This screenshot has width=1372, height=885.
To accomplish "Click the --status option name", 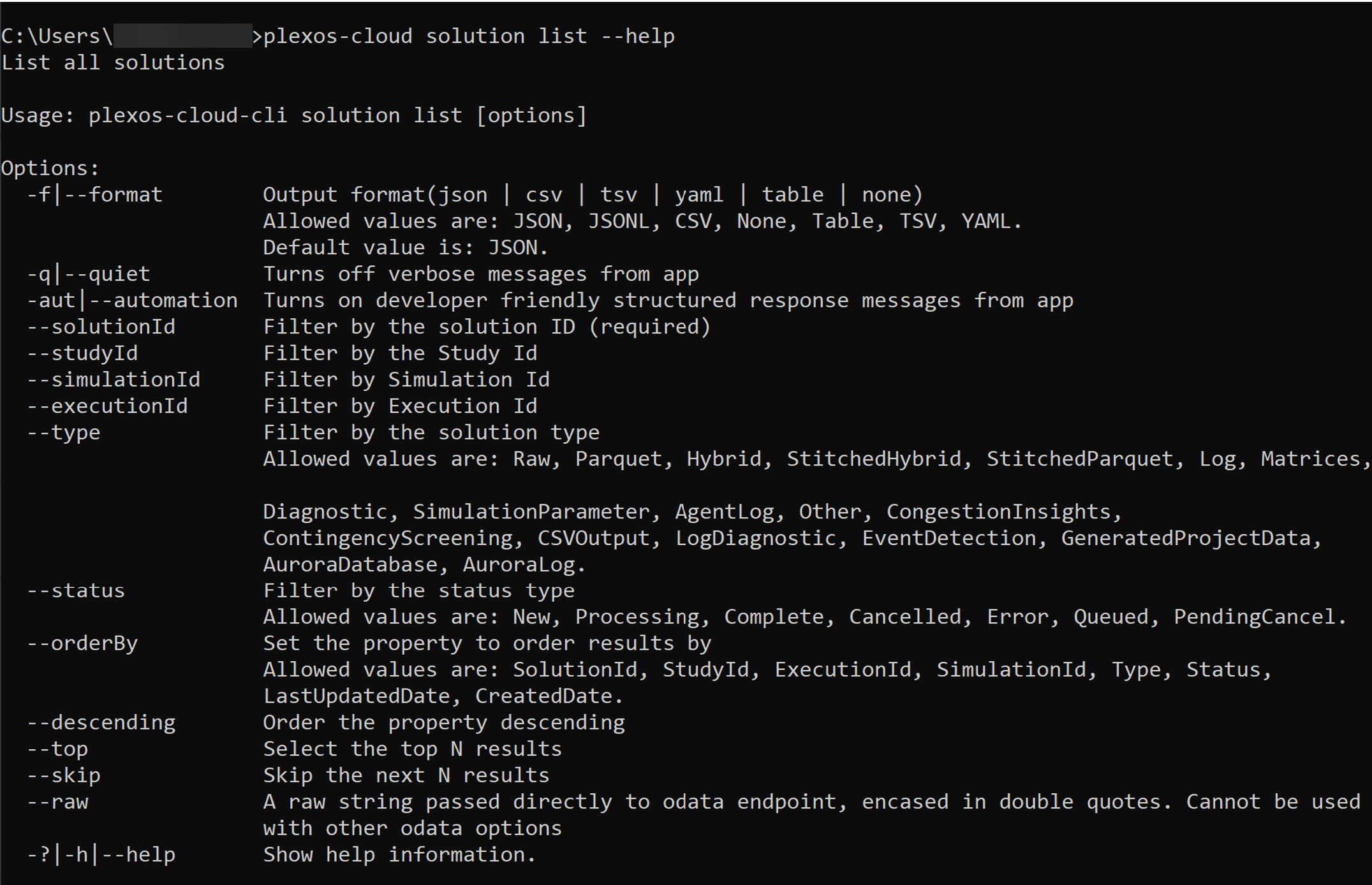I will 76,590.
